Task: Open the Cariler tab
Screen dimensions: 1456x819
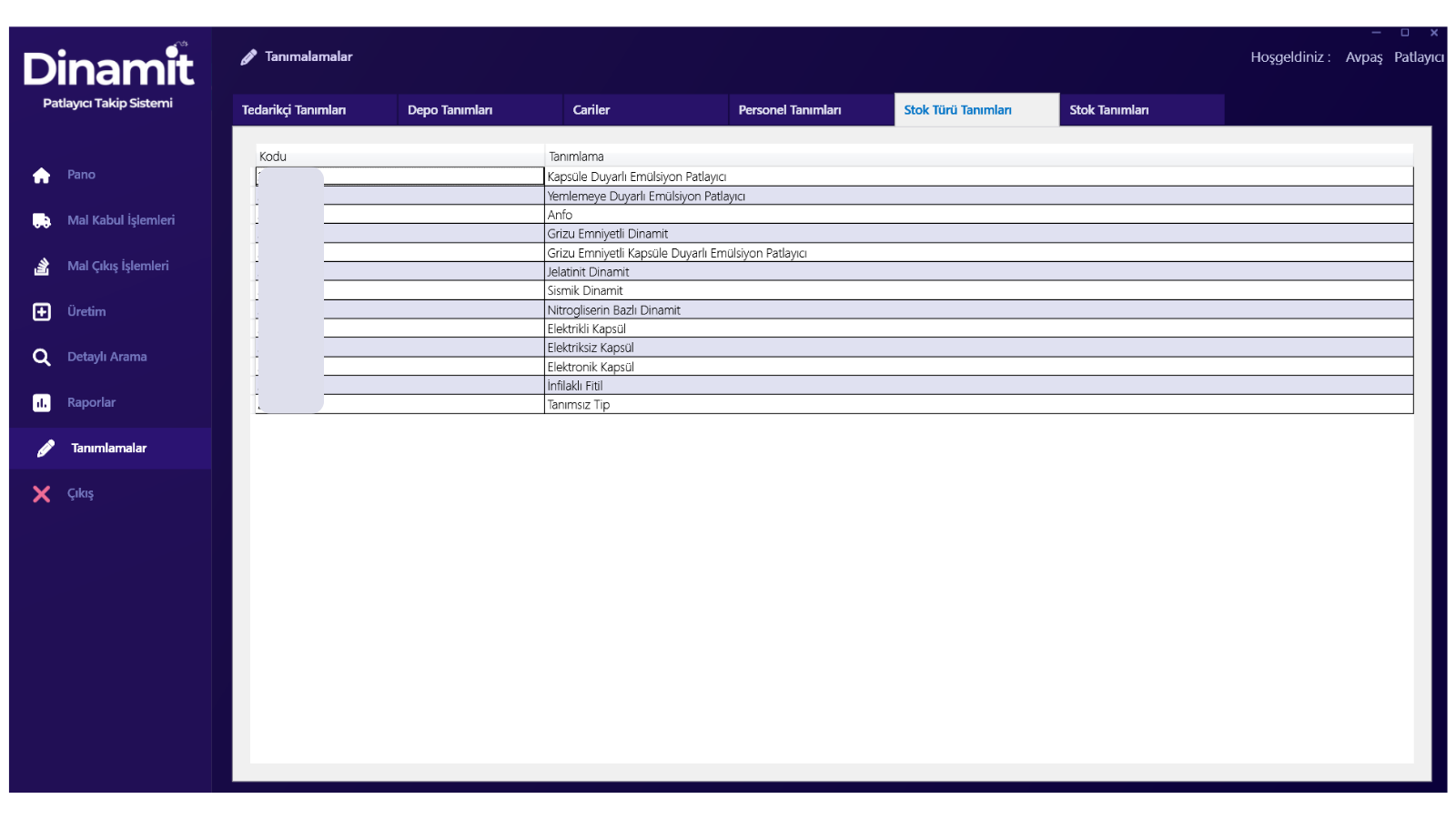Action: (x=645, y=109)
